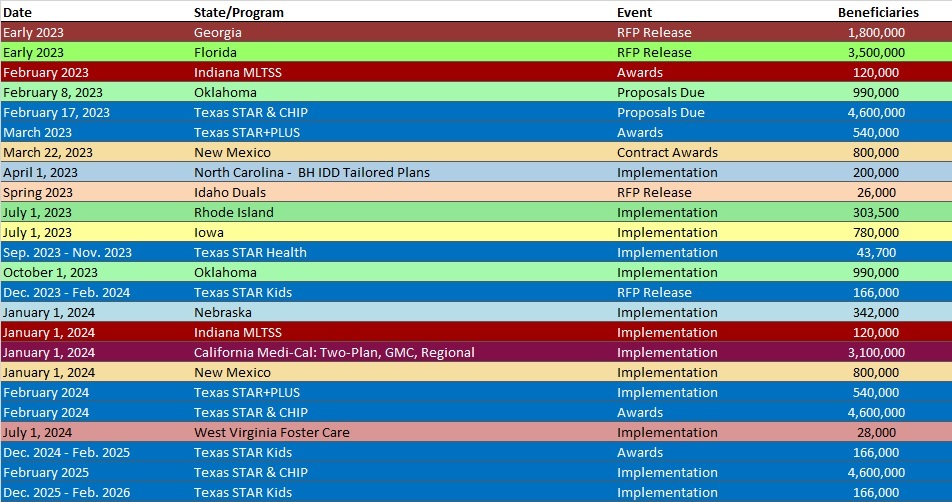Click the 200,000 beneficiaries value
The width and height of the screenshot is (952, 502).
point(876,172)
